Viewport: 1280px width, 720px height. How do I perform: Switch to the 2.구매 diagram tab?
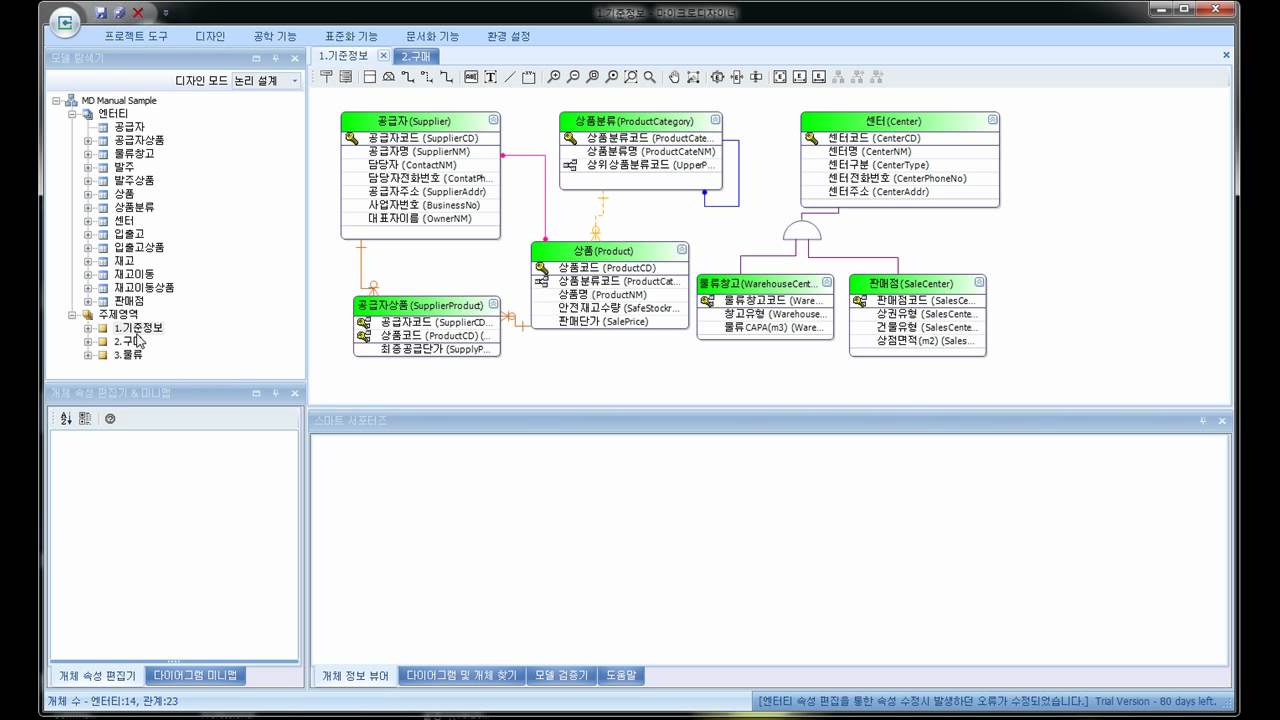tap(415, 56)
